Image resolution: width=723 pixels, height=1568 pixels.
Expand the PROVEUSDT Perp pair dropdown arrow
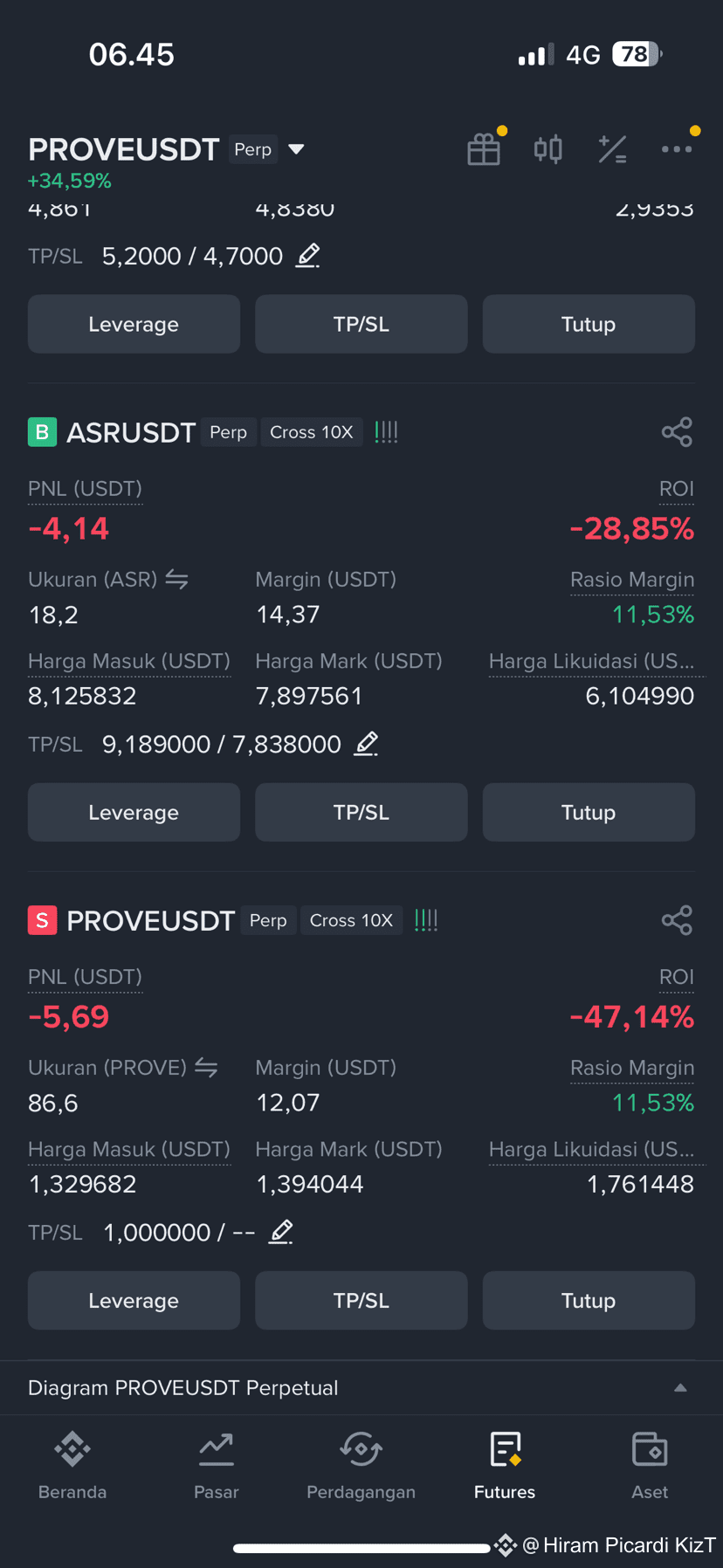(297, 149)
